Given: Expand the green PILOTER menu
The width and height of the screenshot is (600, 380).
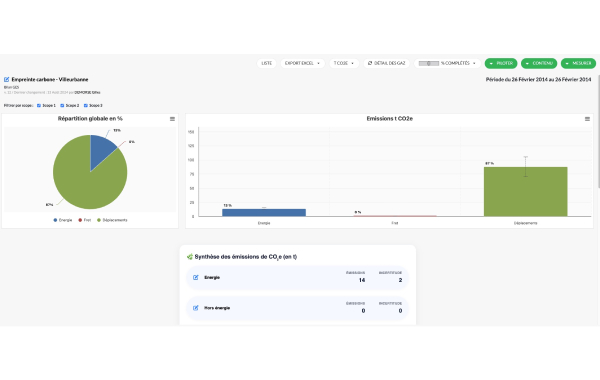Looking at the screenshot, I should 501,63.
